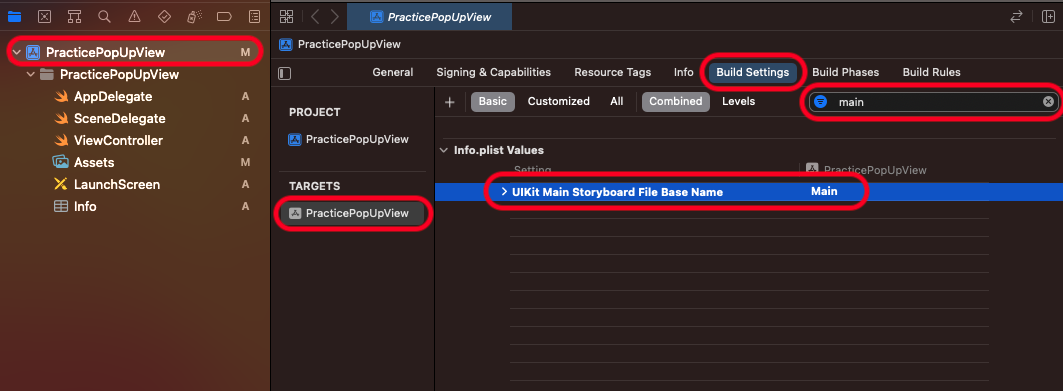Collapse the Info.plist Values section
1063x391 pixels.
pyautogui.click(x=443, y=150)
